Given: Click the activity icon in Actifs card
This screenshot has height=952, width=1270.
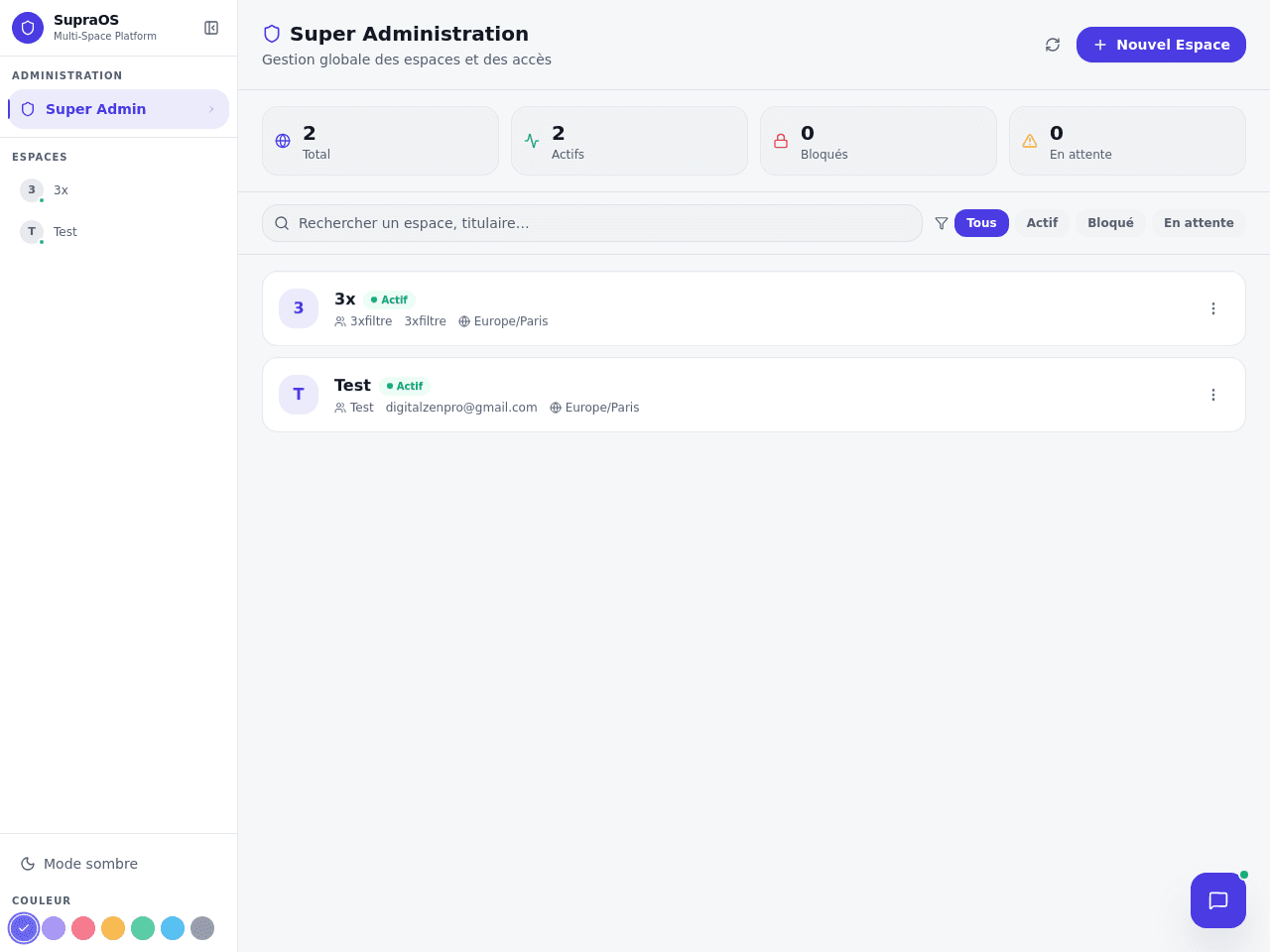Looking at the screenshot, I should coord(532,141).
